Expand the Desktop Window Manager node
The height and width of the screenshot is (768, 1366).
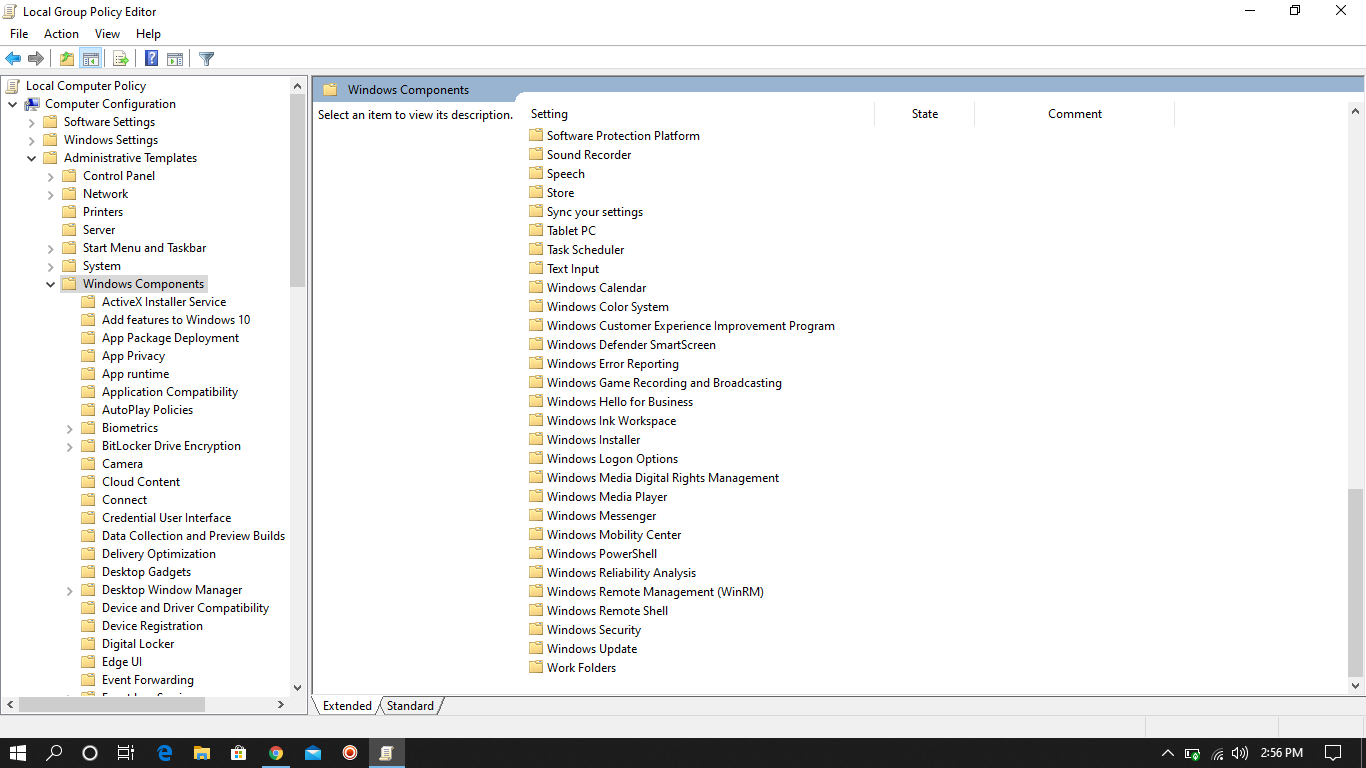(x=69, y=590)
